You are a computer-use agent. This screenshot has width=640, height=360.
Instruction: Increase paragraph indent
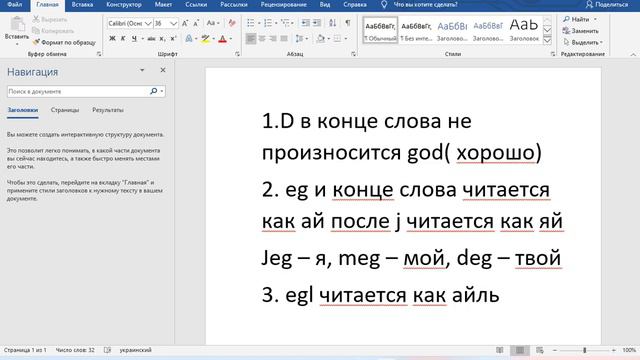tap(317, 23)
